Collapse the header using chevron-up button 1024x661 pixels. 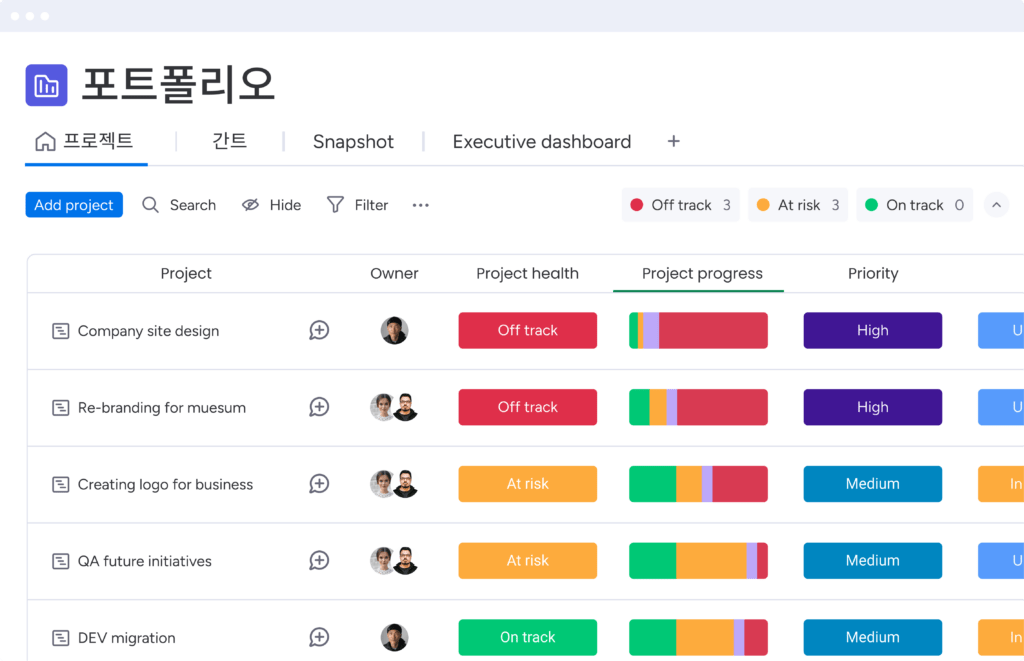[996, 205]
